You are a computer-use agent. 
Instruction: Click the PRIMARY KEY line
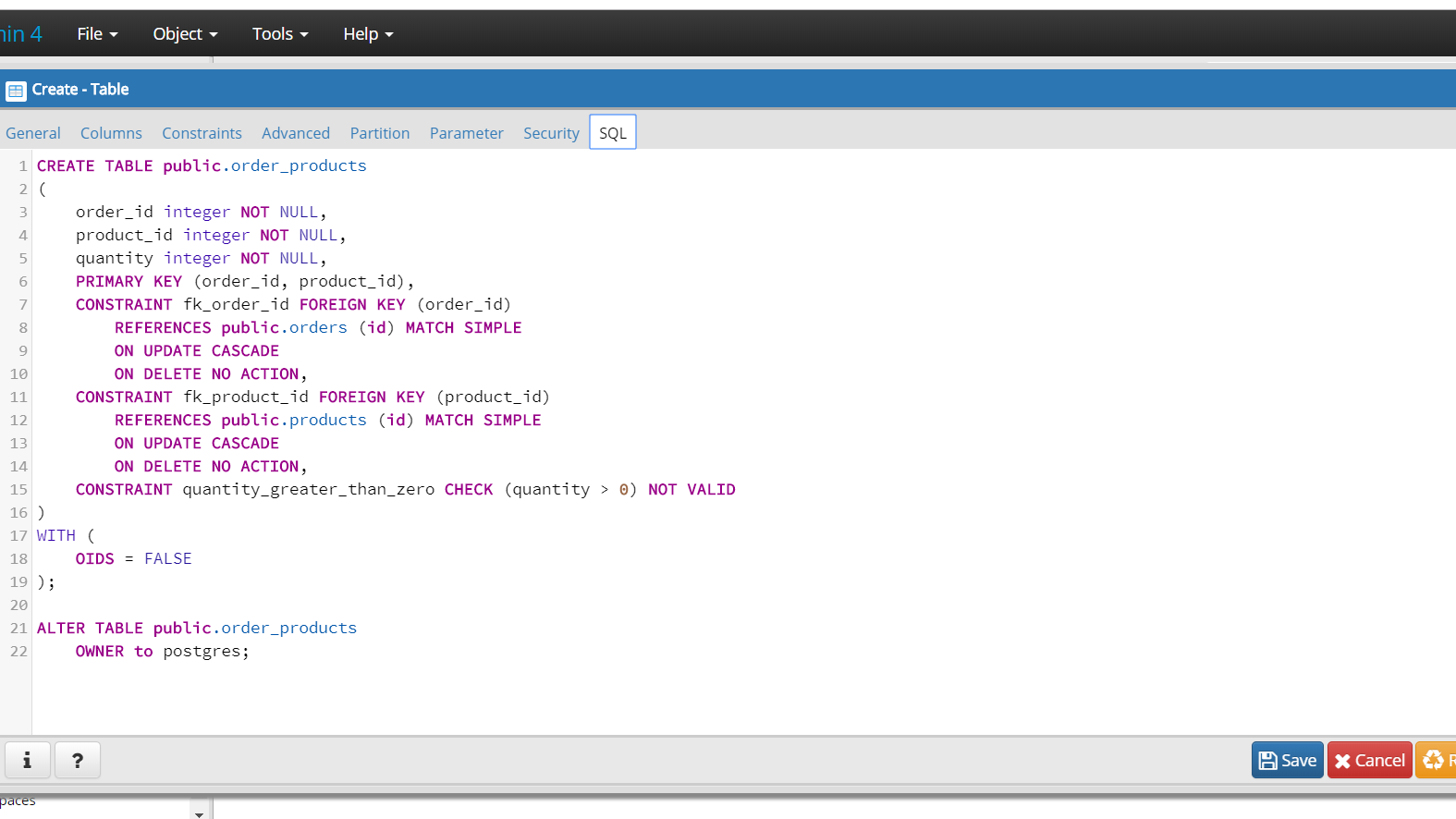coord(245,281)
